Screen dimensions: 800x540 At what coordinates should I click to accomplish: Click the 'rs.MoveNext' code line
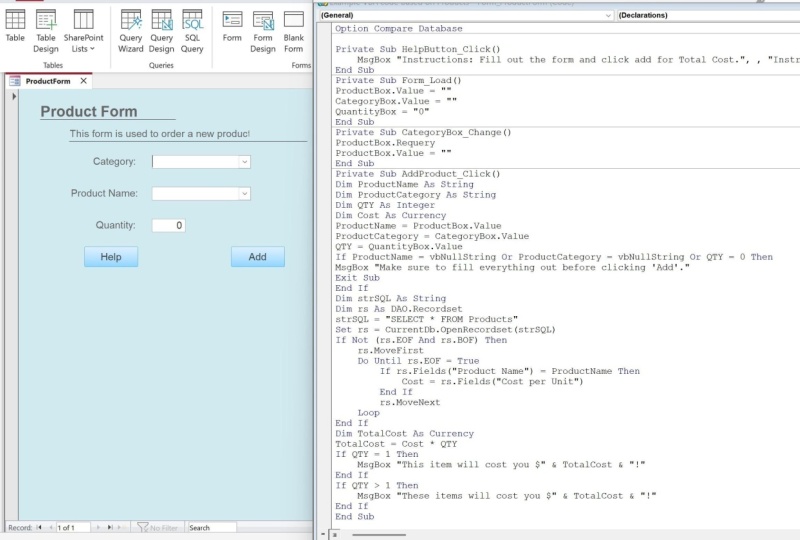click(410, 402)
